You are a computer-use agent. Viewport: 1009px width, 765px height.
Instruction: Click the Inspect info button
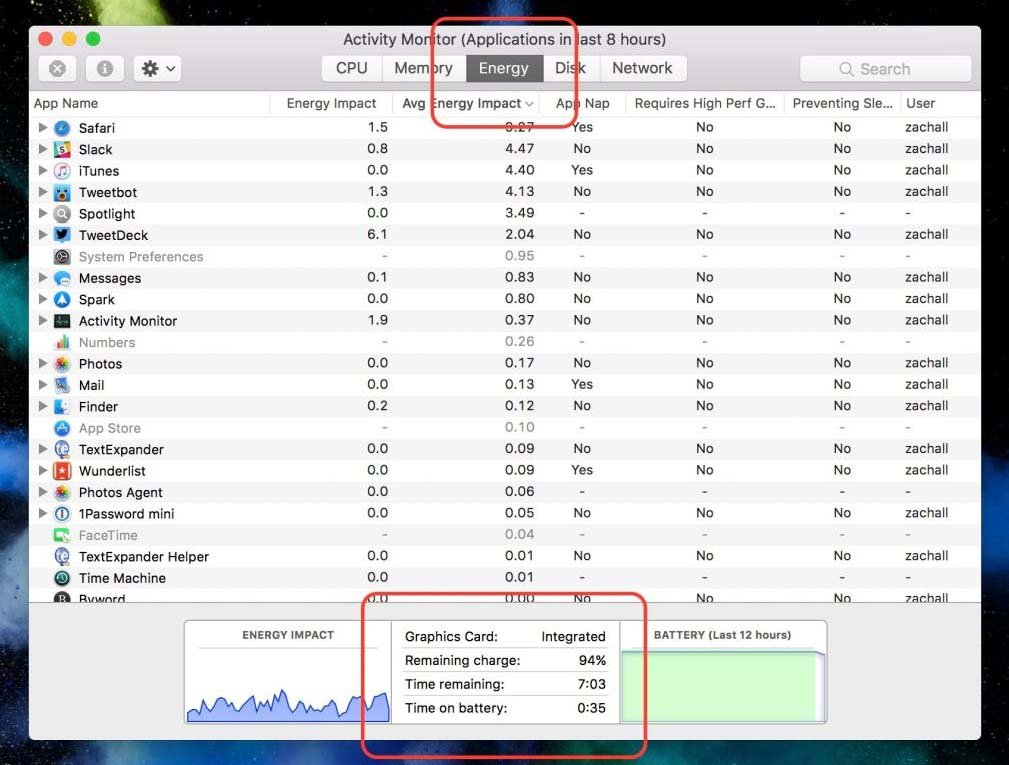click(105, 68)
